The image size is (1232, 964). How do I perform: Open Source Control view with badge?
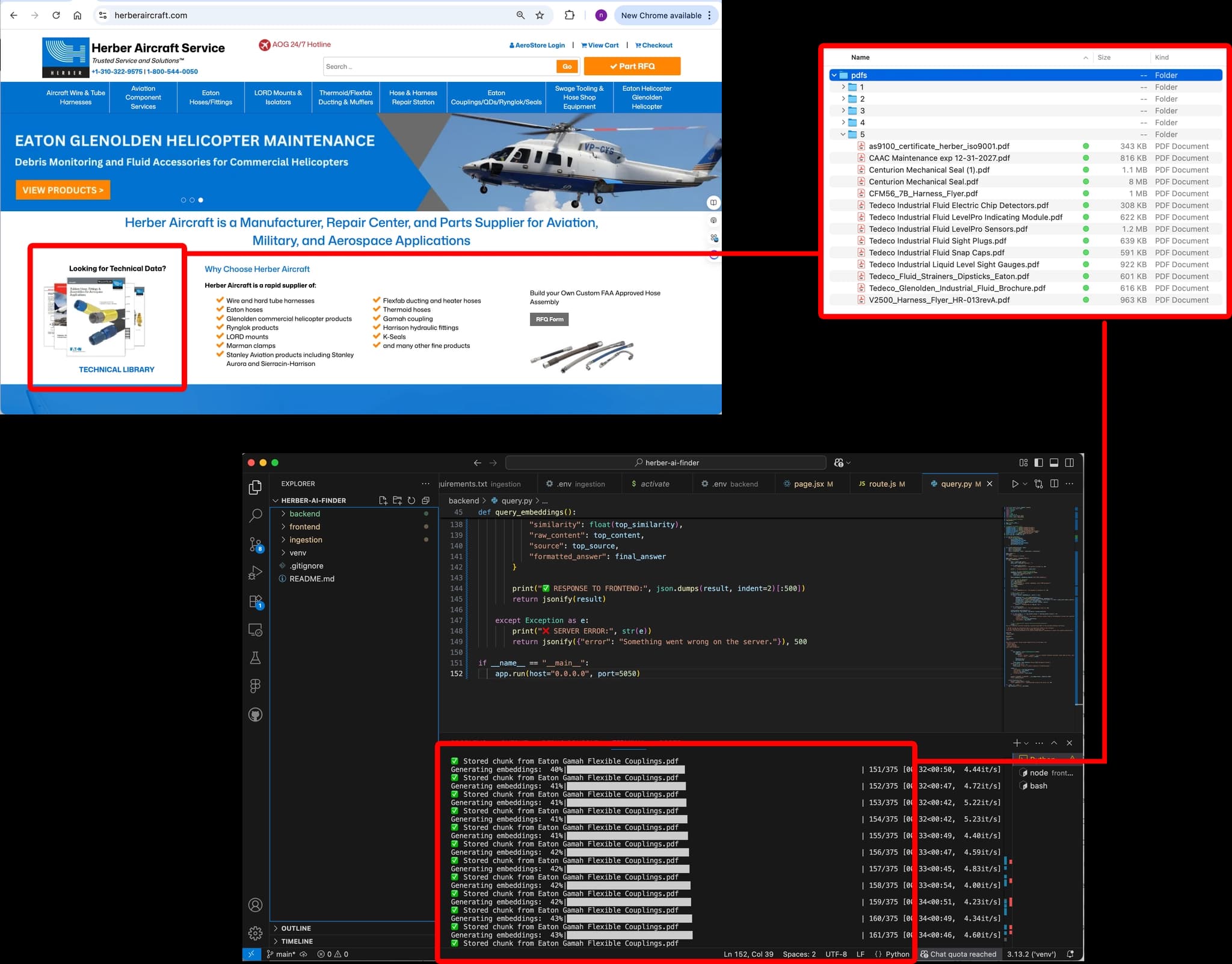pyautogui.click(x=255, y=545)
